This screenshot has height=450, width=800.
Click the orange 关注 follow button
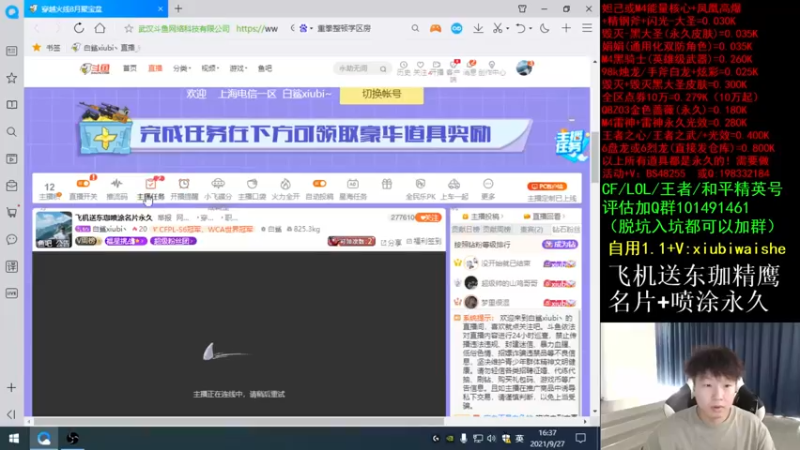point(429,217)
